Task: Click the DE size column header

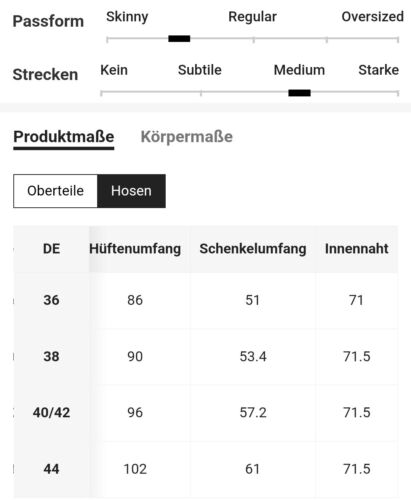Action: [x=51, y=249]
